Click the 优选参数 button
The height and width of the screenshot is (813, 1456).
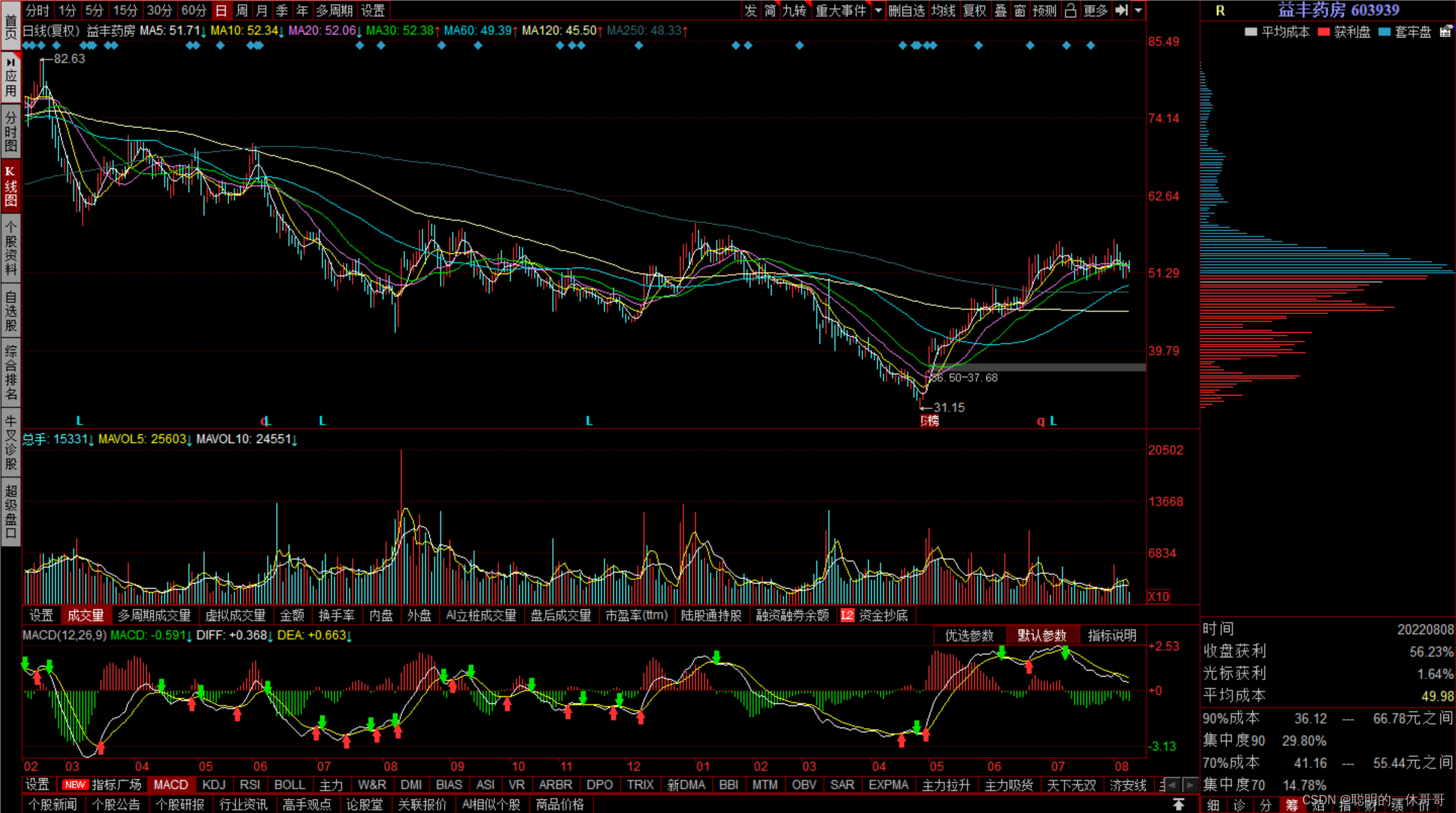point(969,635)
